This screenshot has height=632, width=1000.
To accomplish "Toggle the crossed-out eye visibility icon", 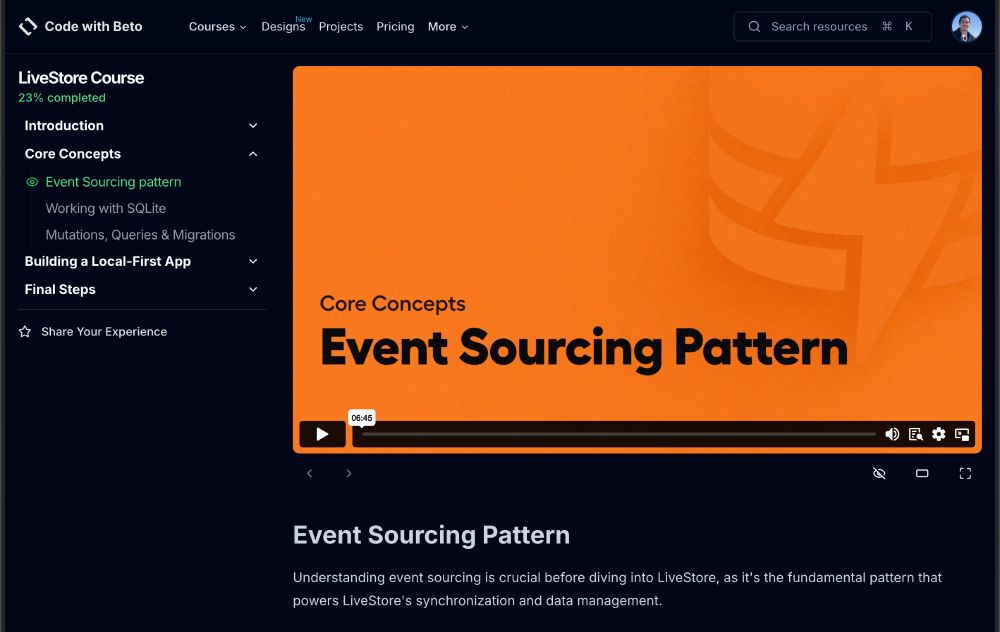I will click(x=879, y=473).
